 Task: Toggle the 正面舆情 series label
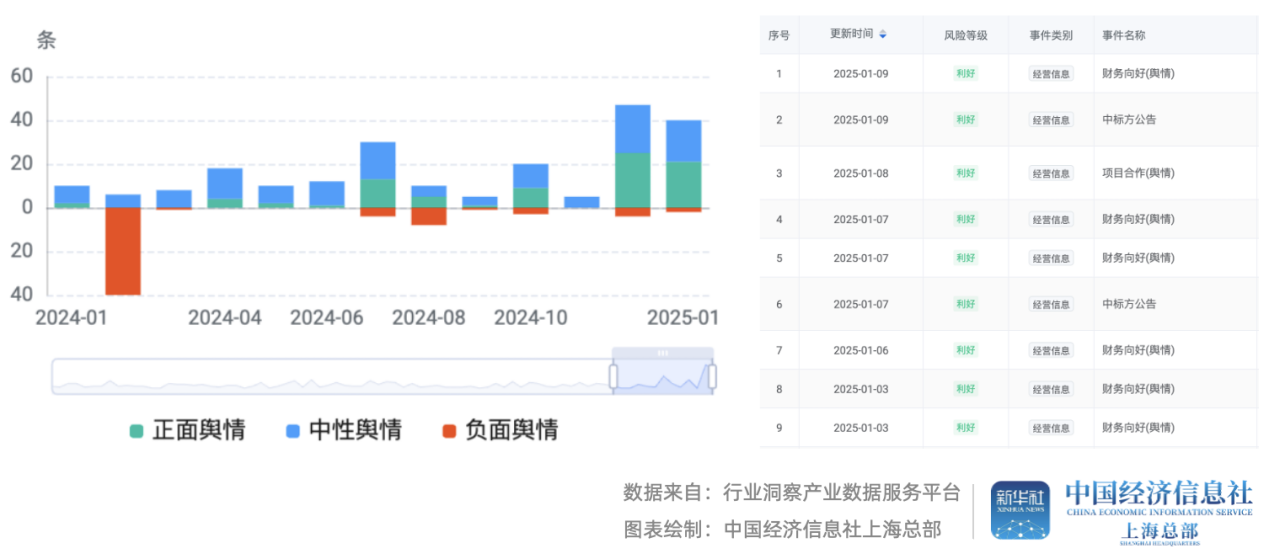(199, 431)
